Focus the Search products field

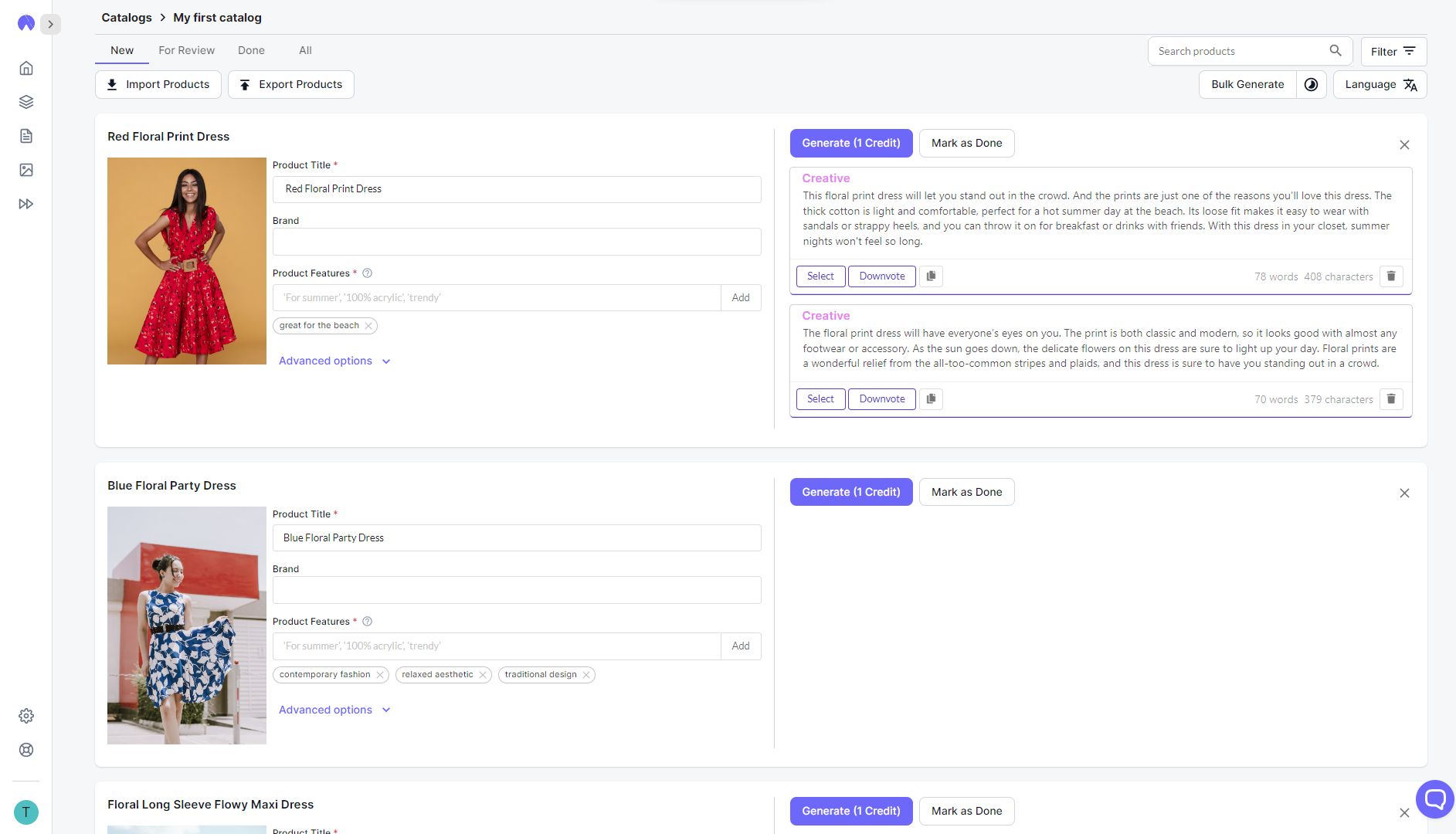(1240, 51)
